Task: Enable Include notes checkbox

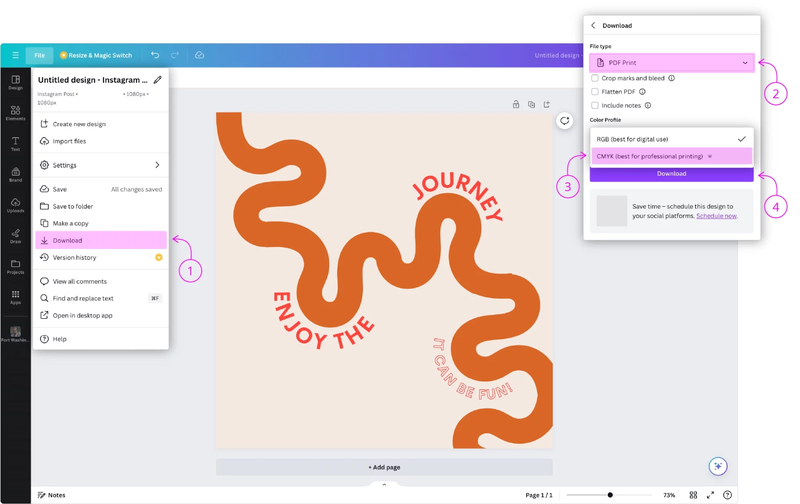Action: 595,106
